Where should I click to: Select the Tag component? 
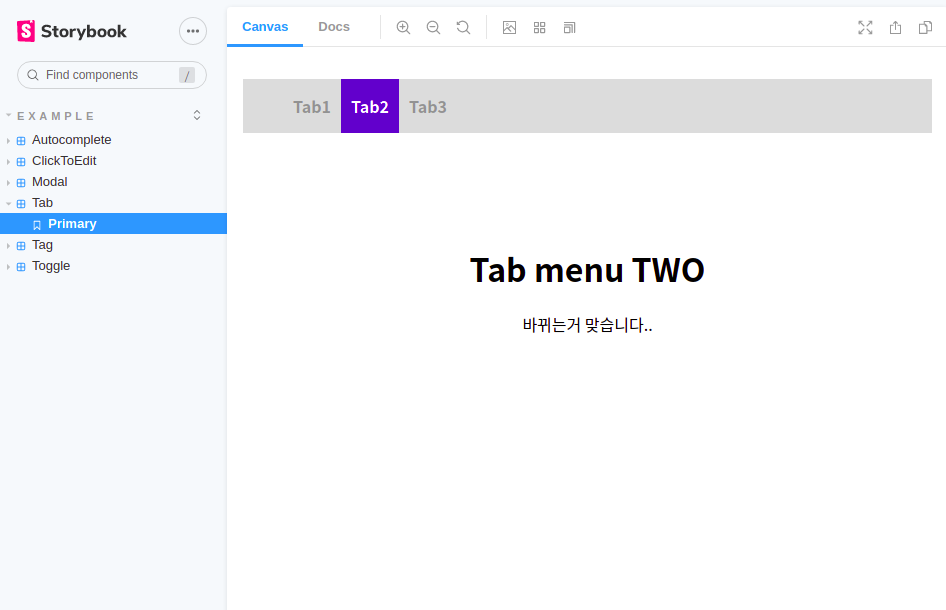(42, 245)
